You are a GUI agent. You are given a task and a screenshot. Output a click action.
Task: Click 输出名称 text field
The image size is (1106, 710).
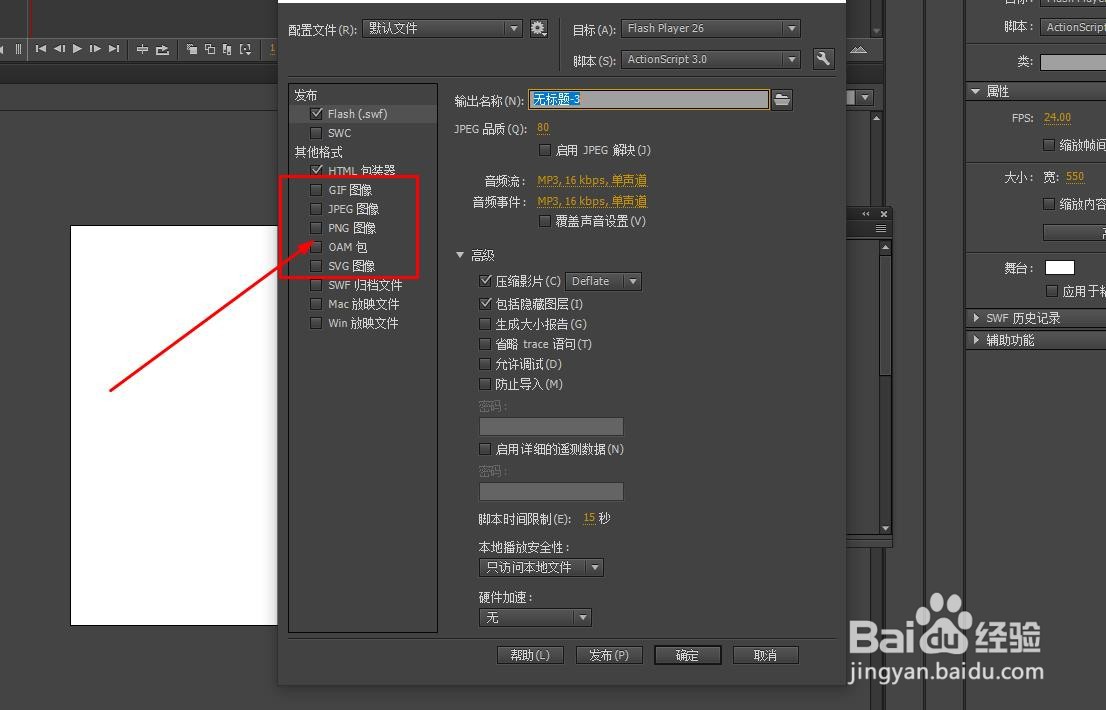pos(649,99)
